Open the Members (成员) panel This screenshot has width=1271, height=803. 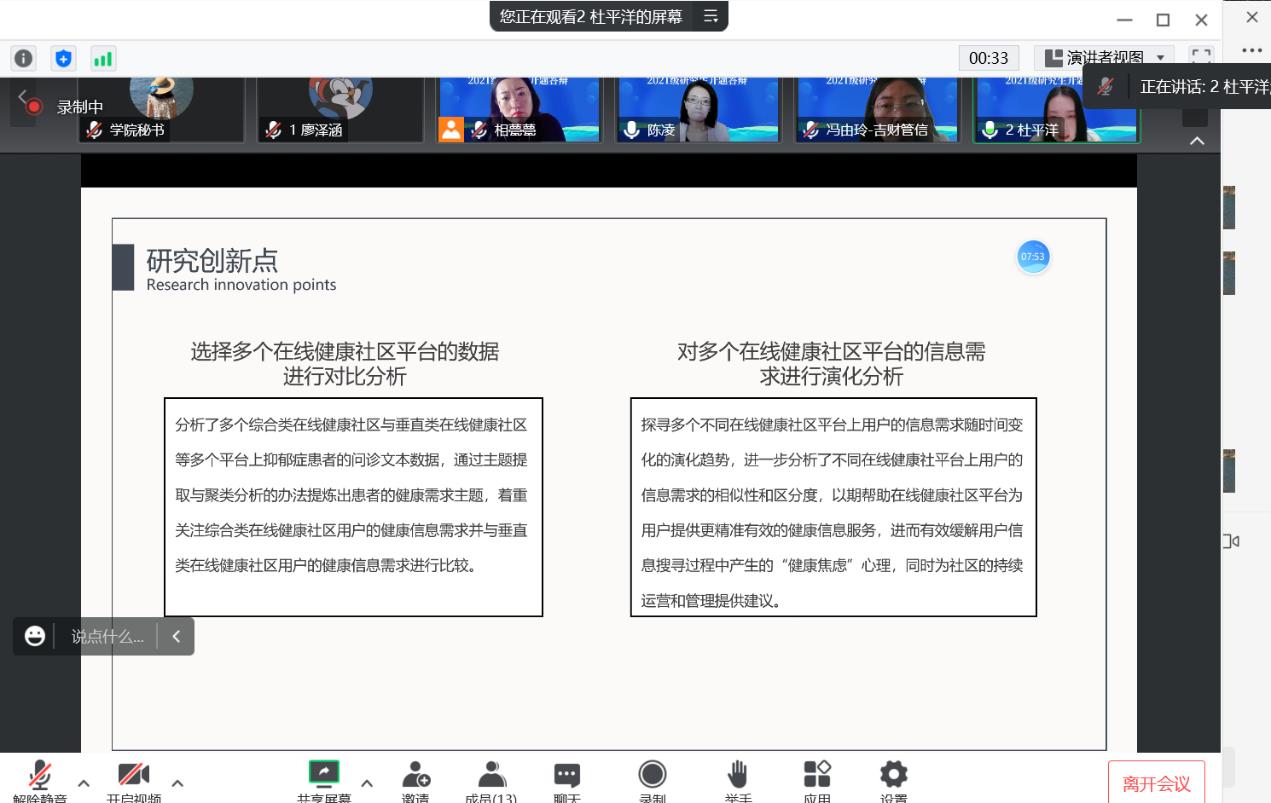pyautogui.click(x=491, y=778)
